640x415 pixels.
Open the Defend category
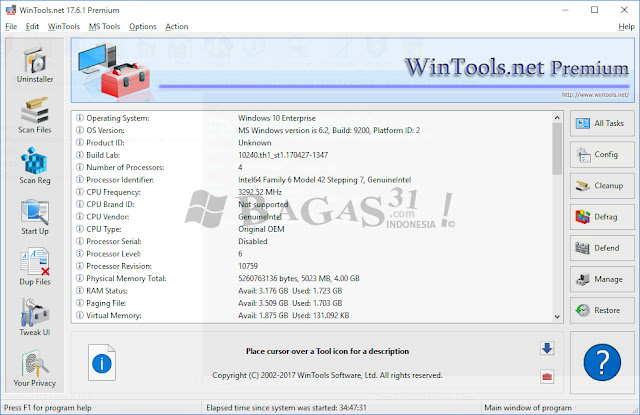(602, 248)
